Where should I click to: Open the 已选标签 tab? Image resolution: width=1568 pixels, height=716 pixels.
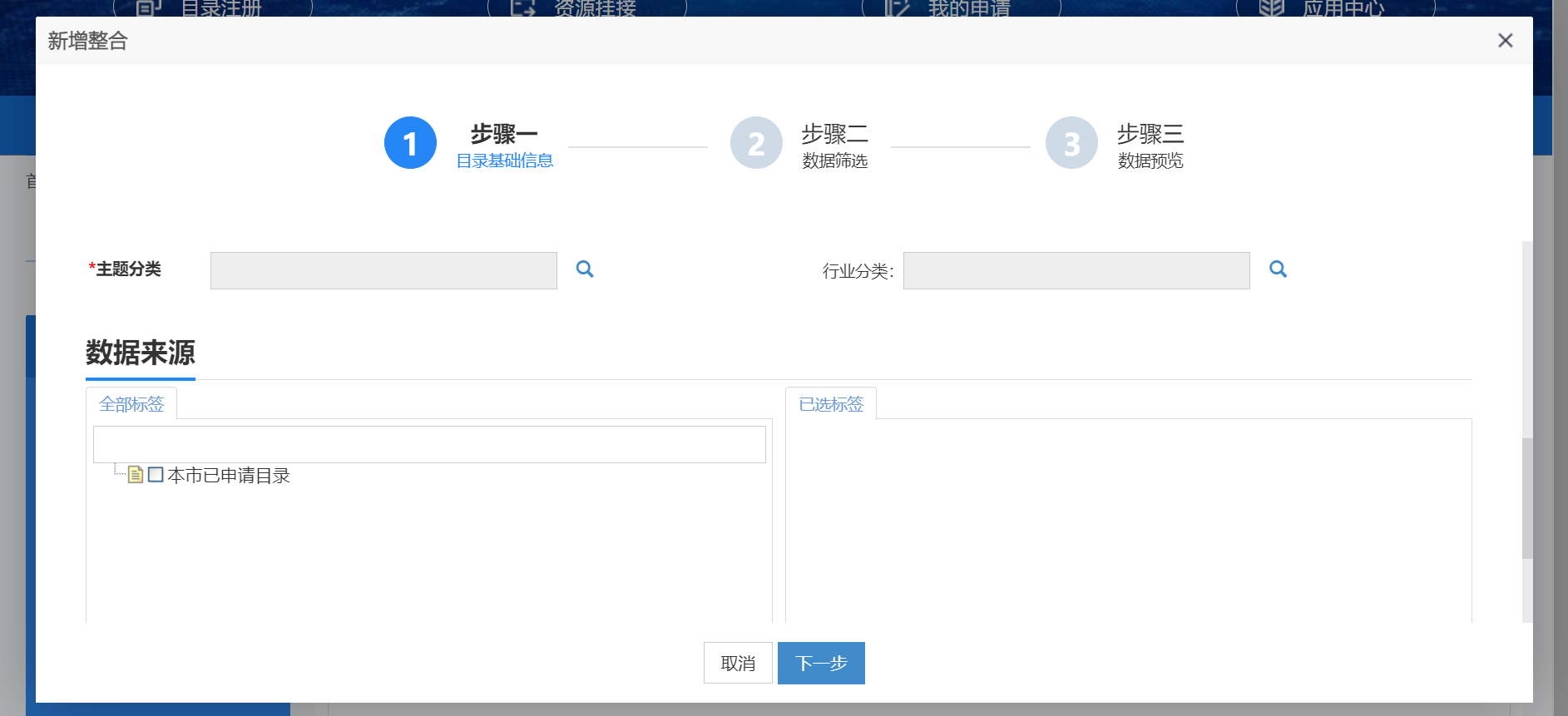point(831,404)
